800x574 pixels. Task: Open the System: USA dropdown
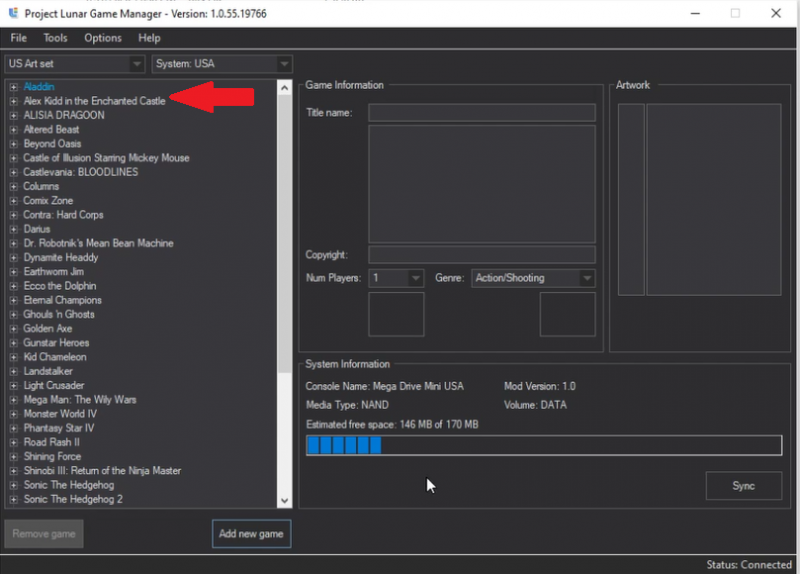click(x=222, y=64)
